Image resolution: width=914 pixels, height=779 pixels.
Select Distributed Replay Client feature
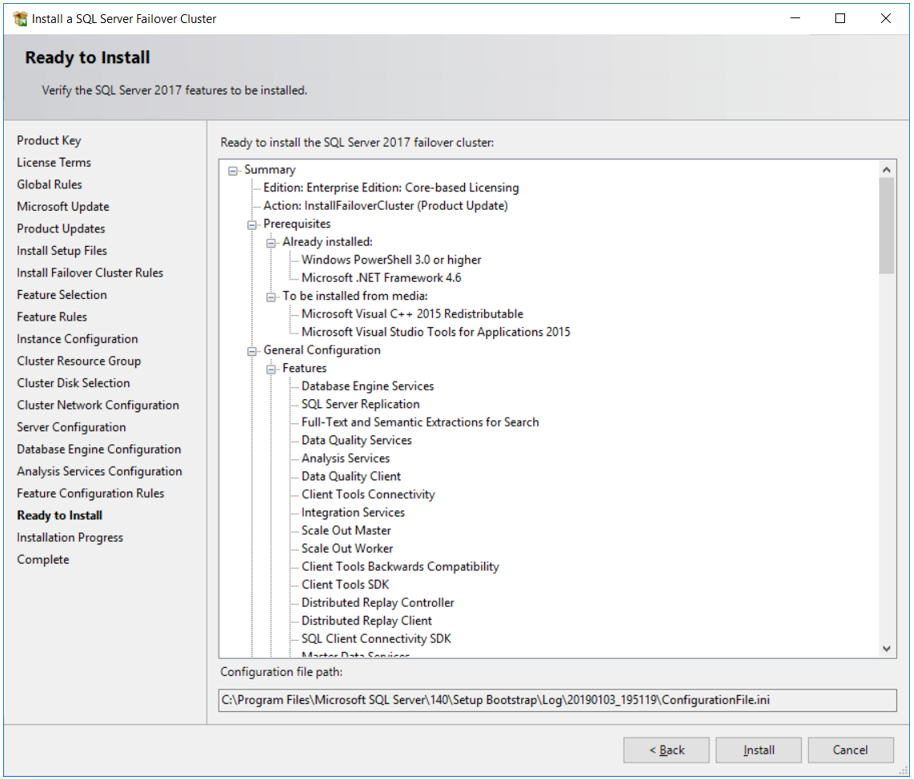(367, 621)
